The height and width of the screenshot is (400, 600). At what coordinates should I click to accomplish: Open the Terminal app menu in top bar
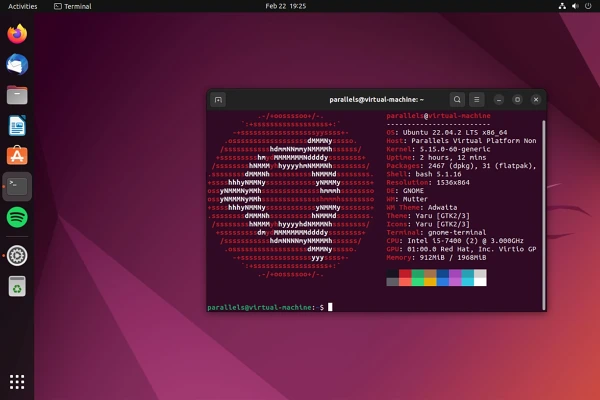coord(73,6)
